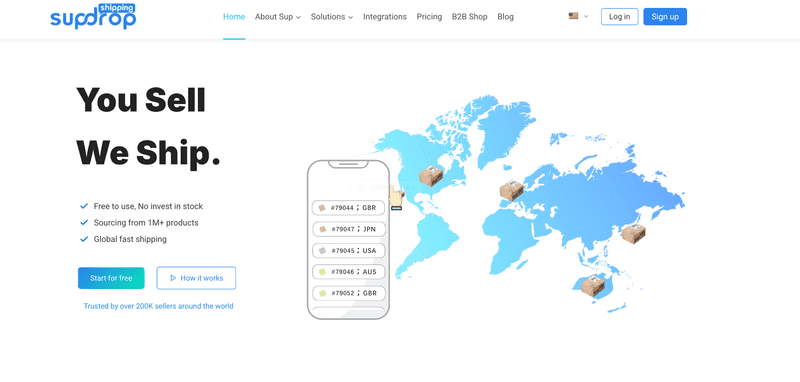The height and width of the screenshot is (382, 800).
Task: Click the package box on Australia
Action: tap(593, 285)
